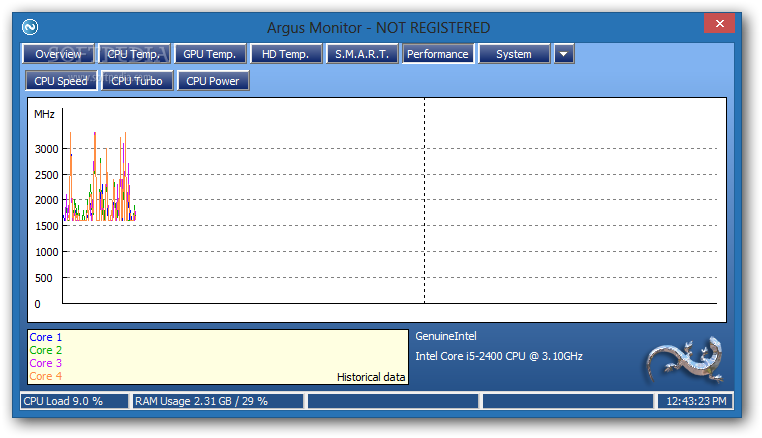
Task: Expand the dropdown arrow next to System
Action: coord(564,54)
